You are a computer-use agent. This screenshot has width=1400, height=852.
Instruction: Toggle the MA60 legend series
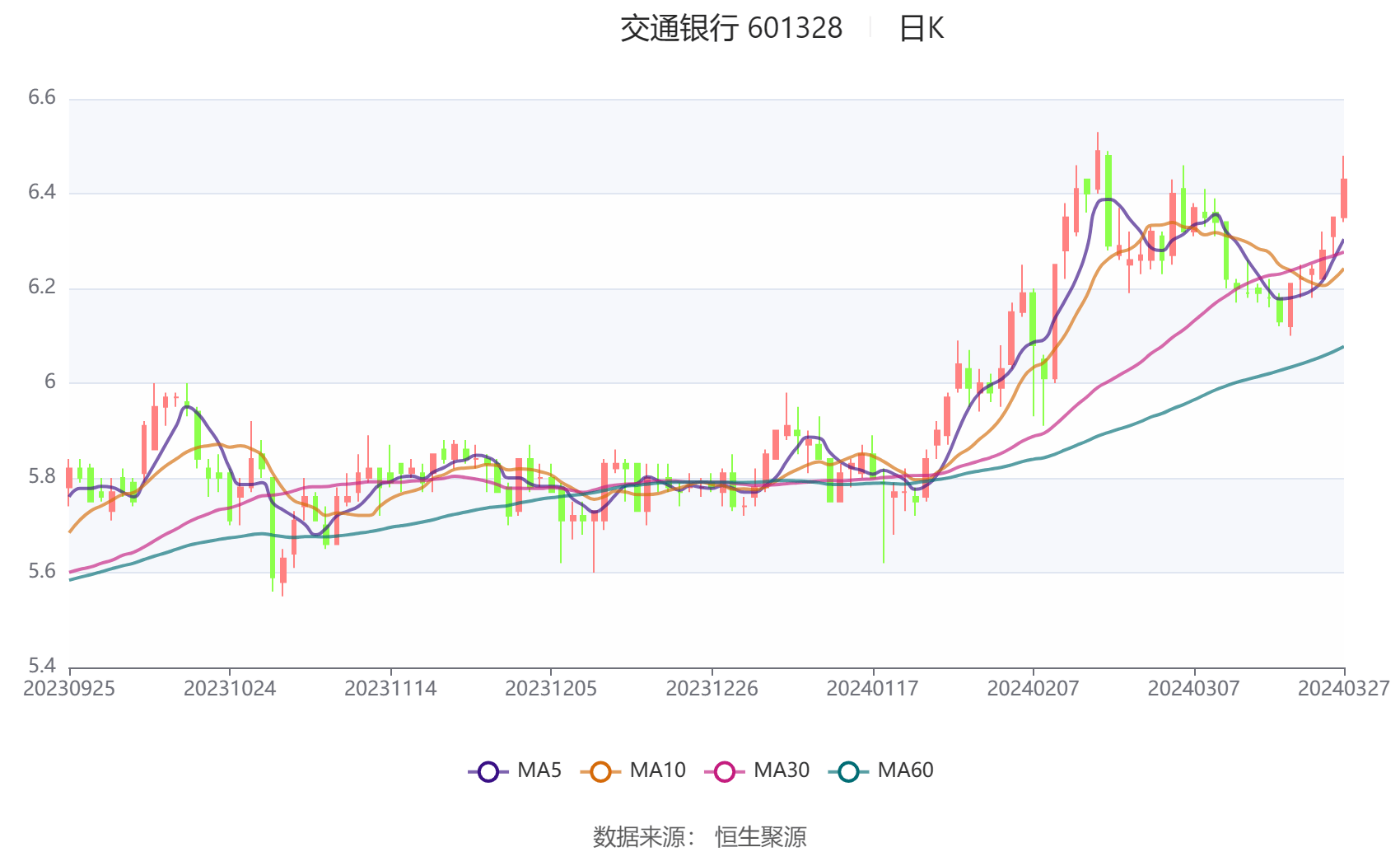(x=881, y=770)
